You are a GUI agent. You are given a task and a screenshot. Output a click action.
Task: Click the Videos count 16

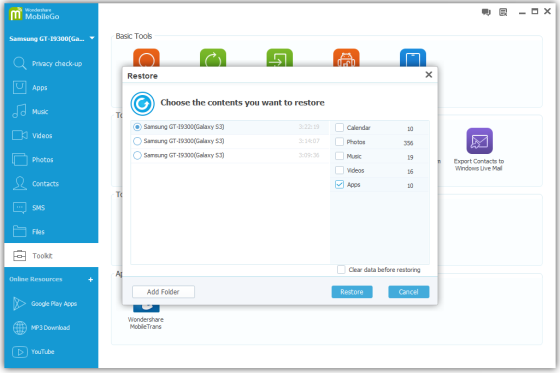410,171
